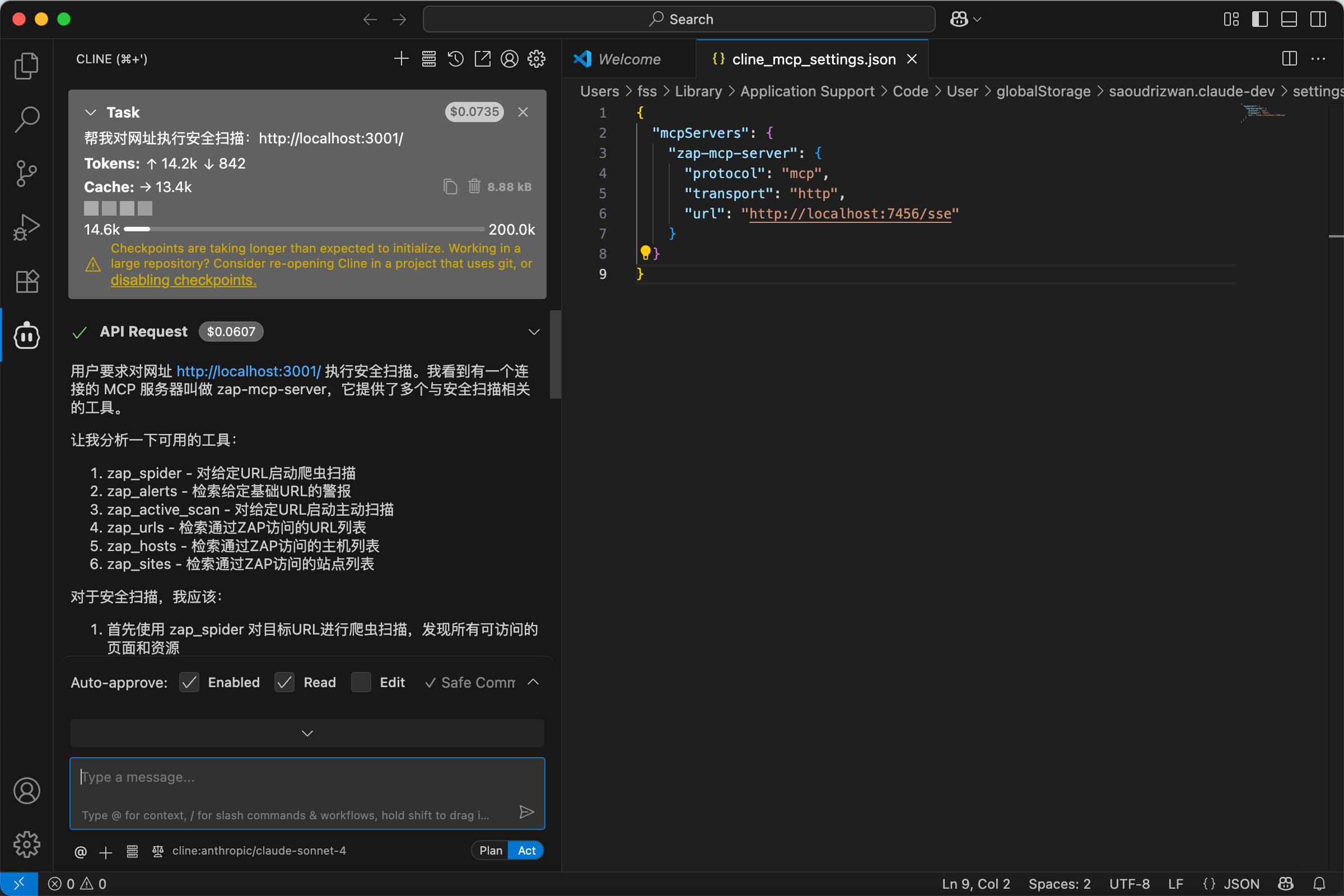The image size is (1344, 896).
Task: Open Accounts icon in activity bar
Action: click(x=26, y=791)
